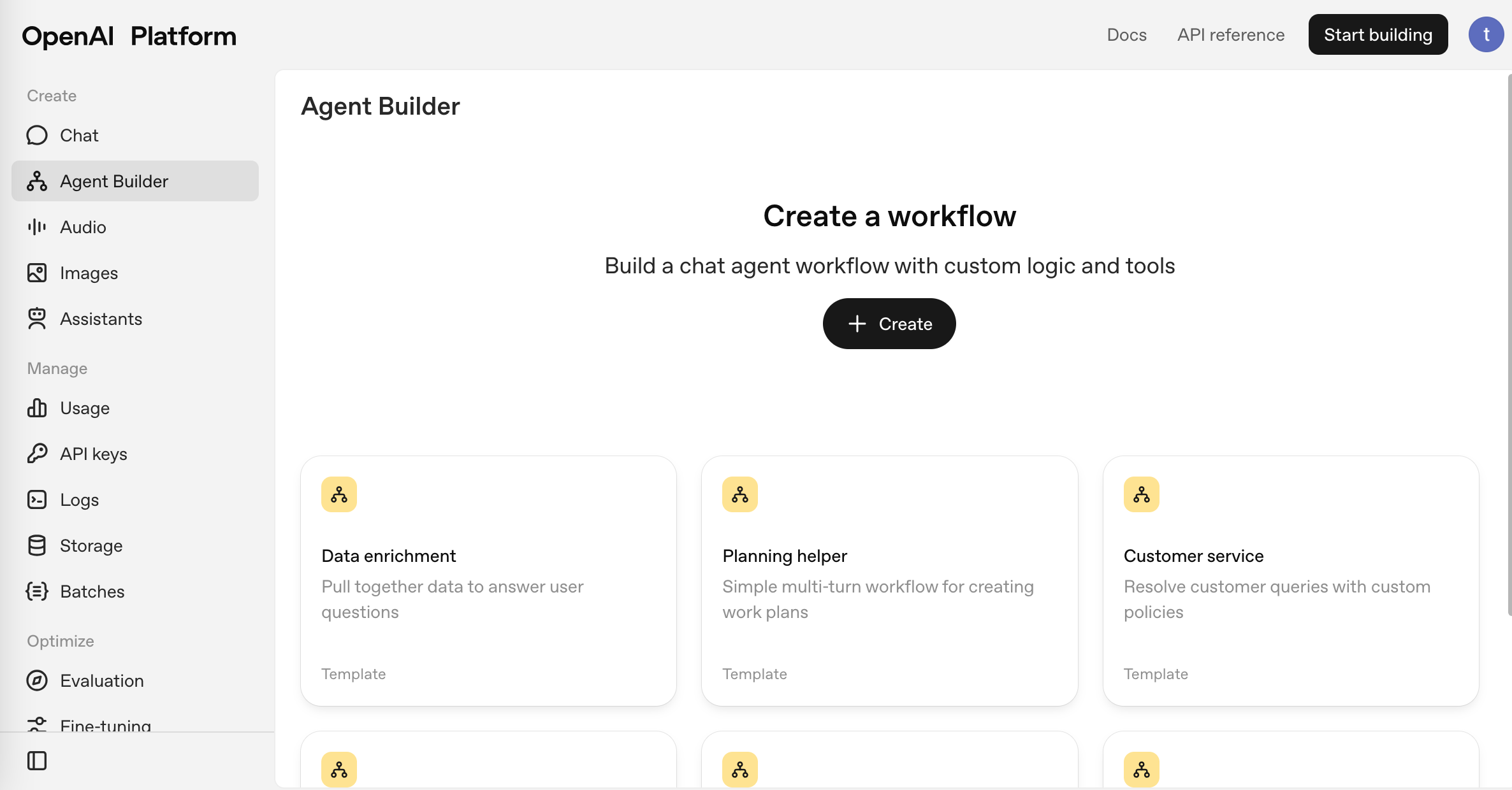
Task: Select the Chat icon in the sidebar
Action: (x=36, y=135)
